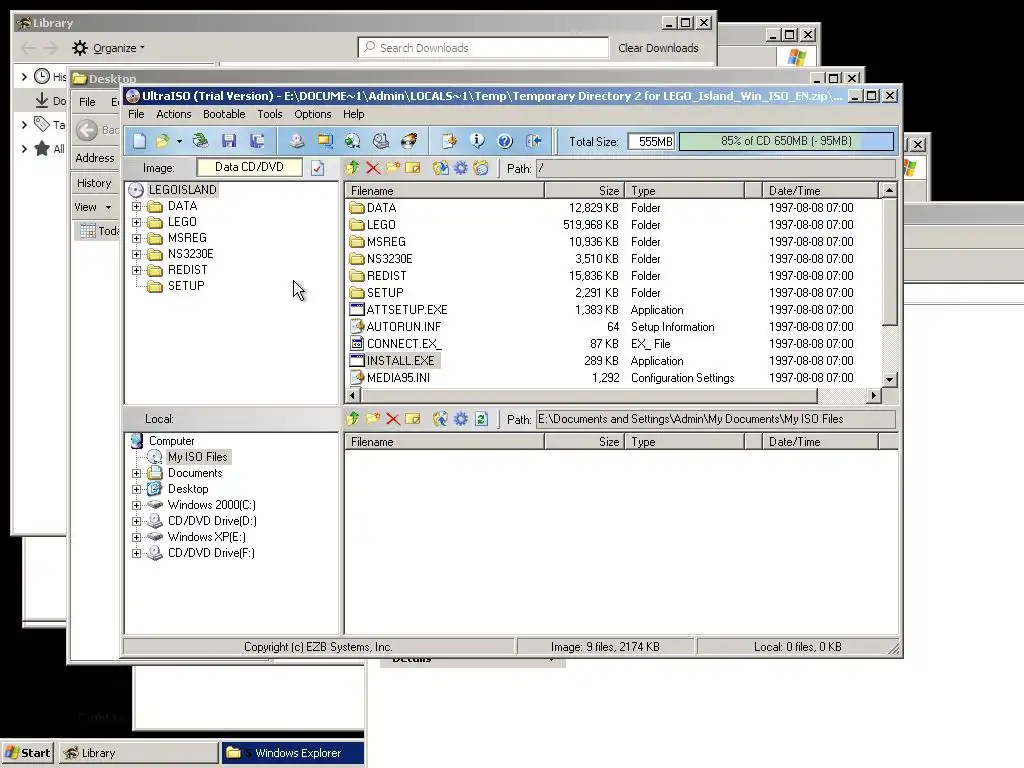This screenshot has height=768, width=1024.
Task: Click the Mount to Virtual Drive icon
Action: [x=381, y=141]
